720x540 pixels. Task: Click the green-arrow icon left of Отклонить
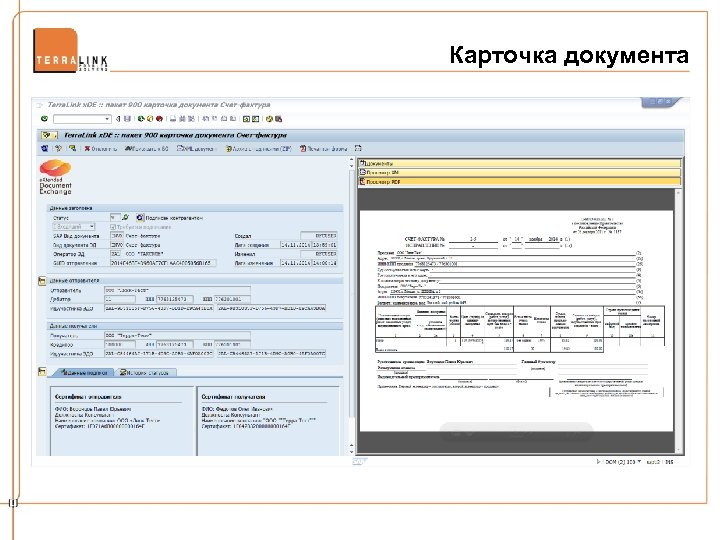(72, 149)
